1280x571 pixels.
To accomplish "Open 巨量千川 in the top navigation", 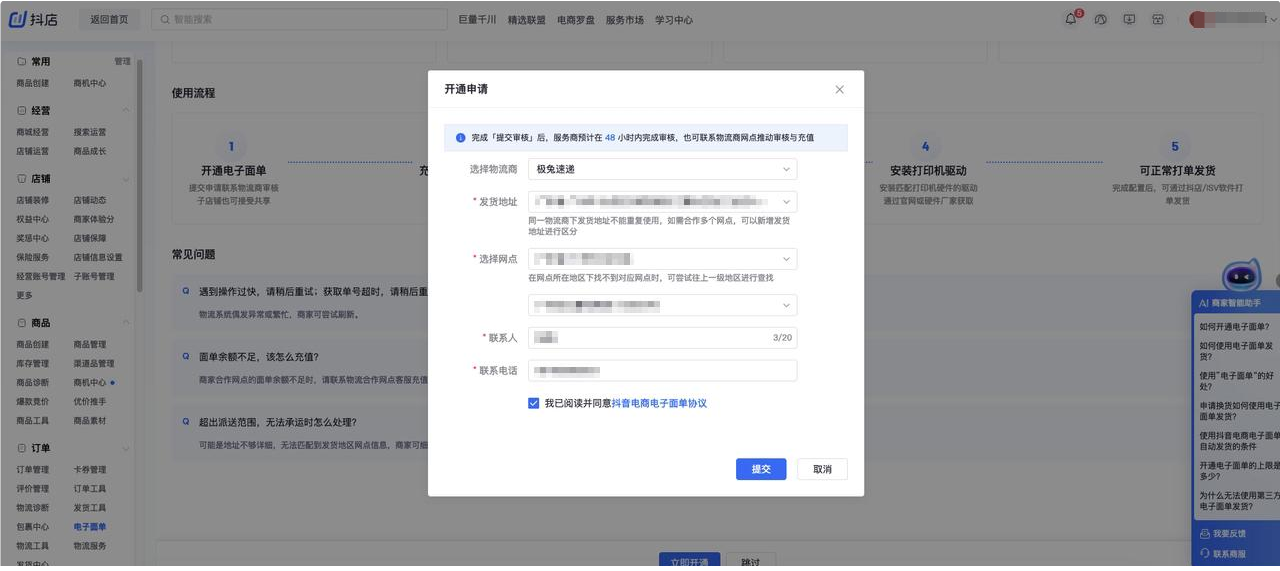I will click(477, 20).
